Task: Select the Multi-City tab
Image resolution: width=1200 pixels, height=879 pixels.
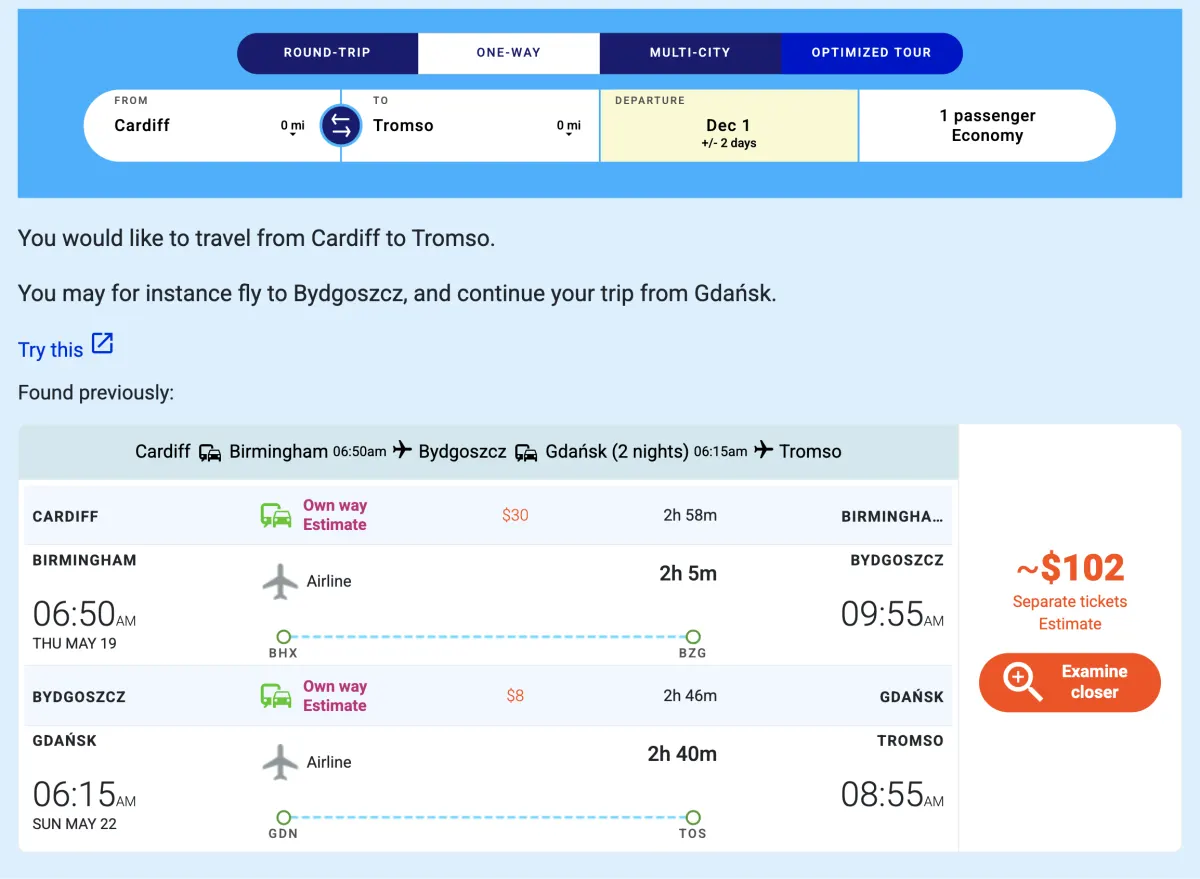Action: (690, 53)
